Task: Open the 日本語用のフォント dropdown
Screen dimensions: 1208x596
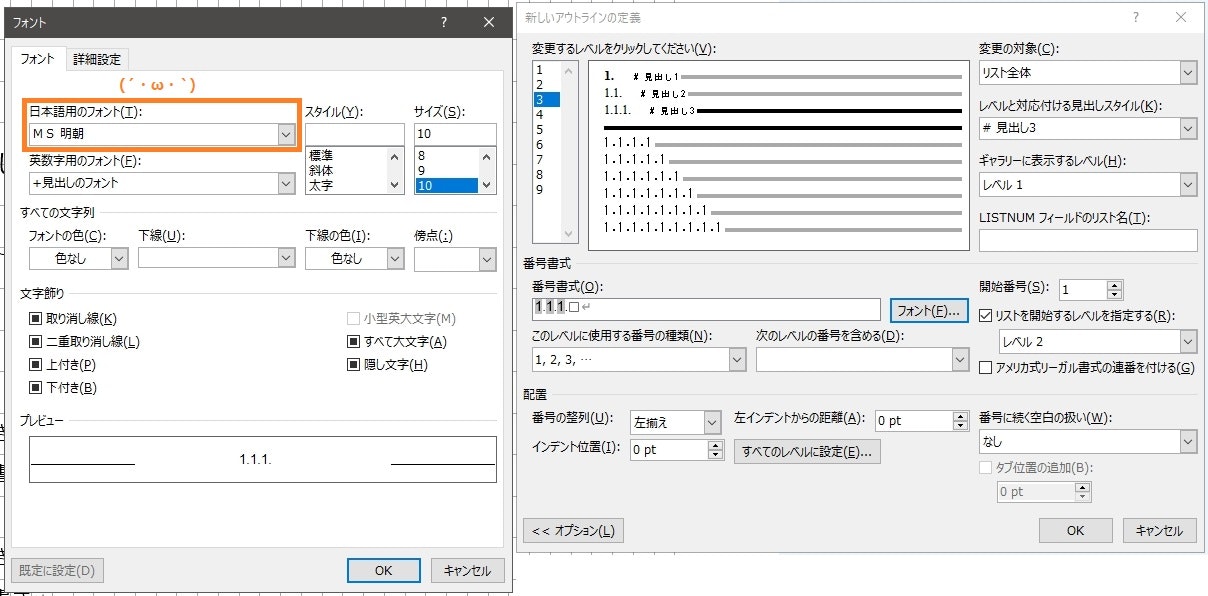Action: pyautogui.click(x=286, y=134)
